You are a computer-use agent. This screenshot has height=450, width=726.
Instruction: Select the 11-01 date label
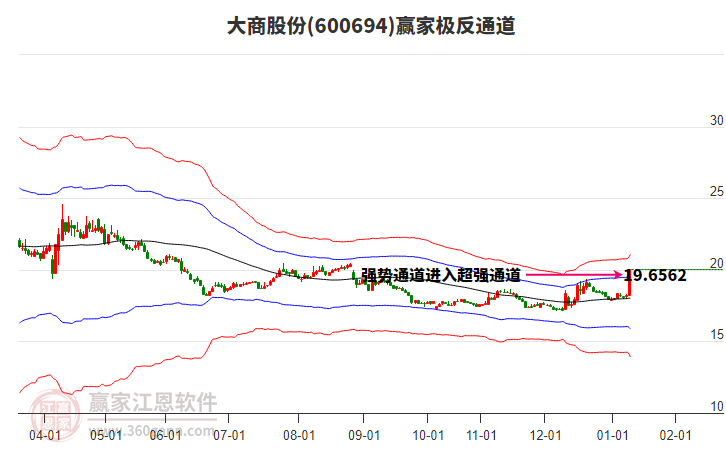point(481,436)
